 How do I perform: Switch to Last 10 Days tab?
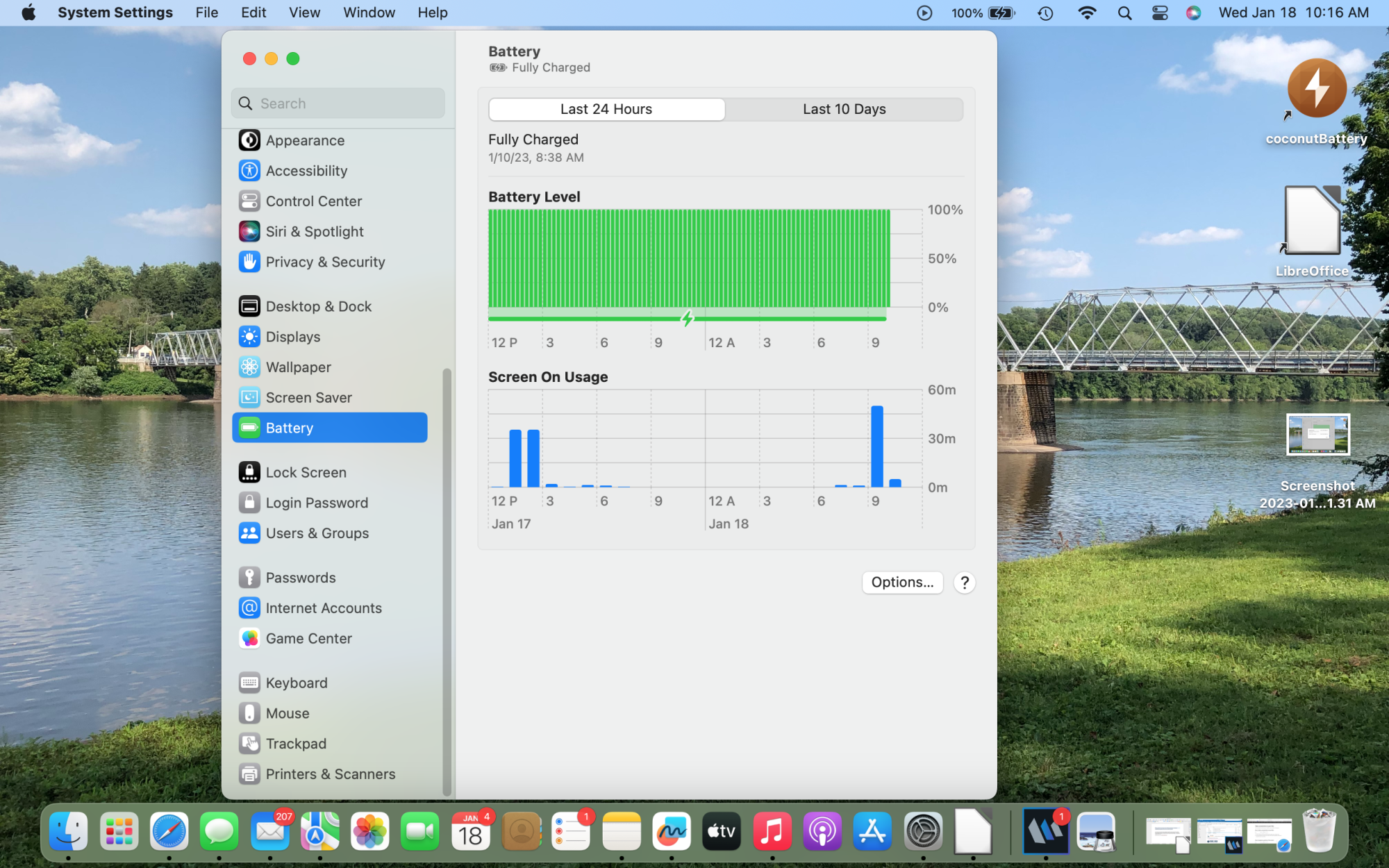point(844,109)
